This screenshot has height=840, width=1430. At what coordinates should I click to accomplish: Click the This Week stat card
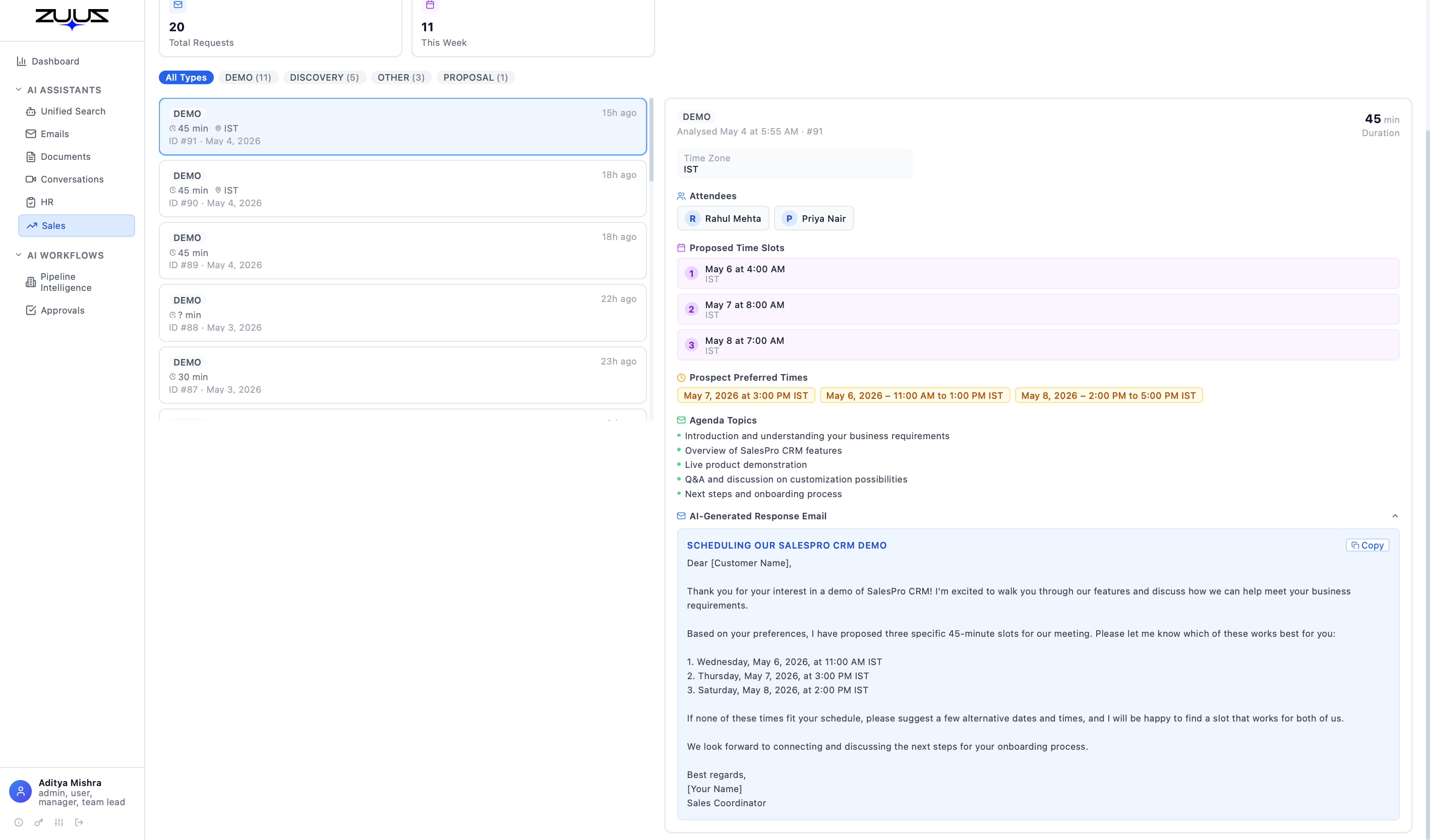533,28
